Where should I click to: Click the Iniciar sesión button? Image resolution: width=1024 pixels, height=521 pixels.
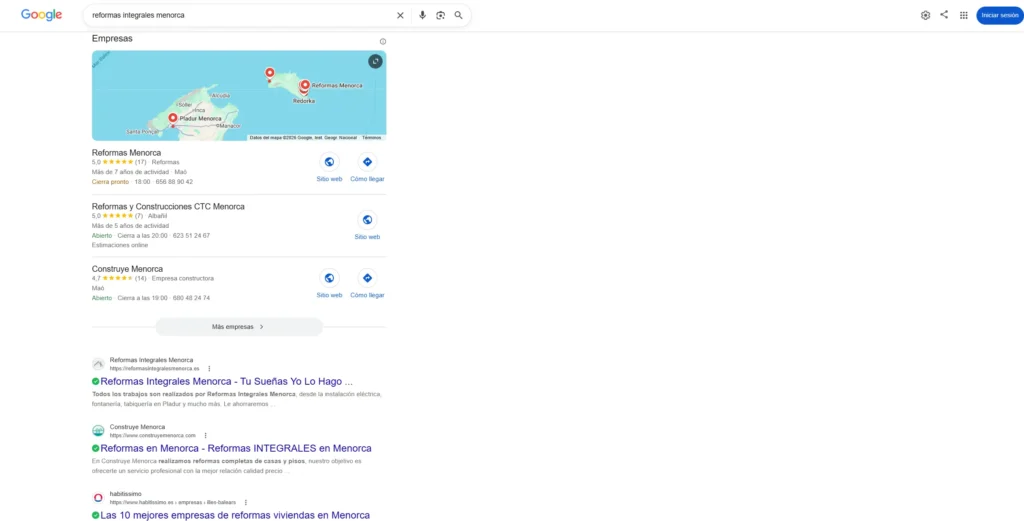[x=999, y=15]
